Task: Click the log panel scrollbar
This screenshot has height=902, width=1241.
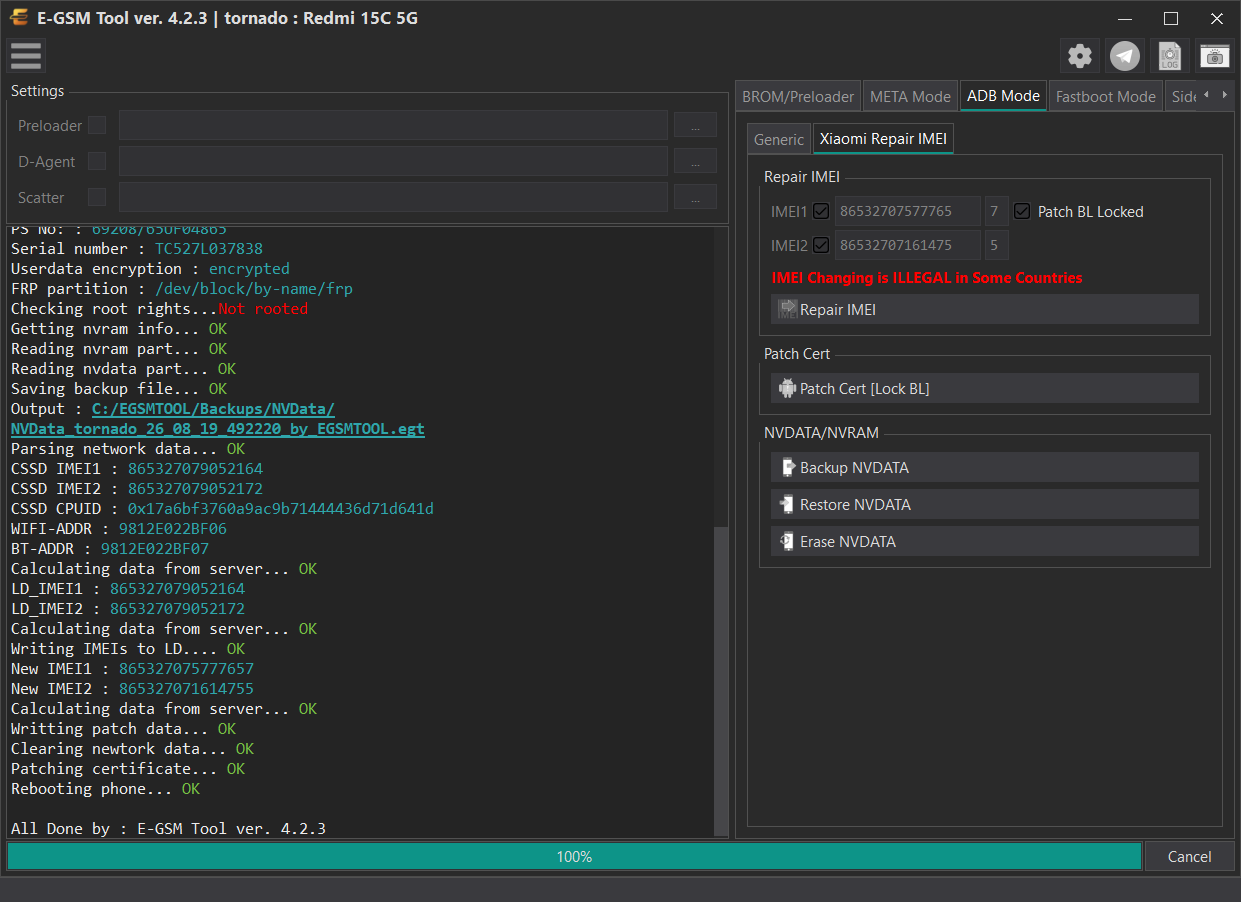Action: click(x=721, y=680)
